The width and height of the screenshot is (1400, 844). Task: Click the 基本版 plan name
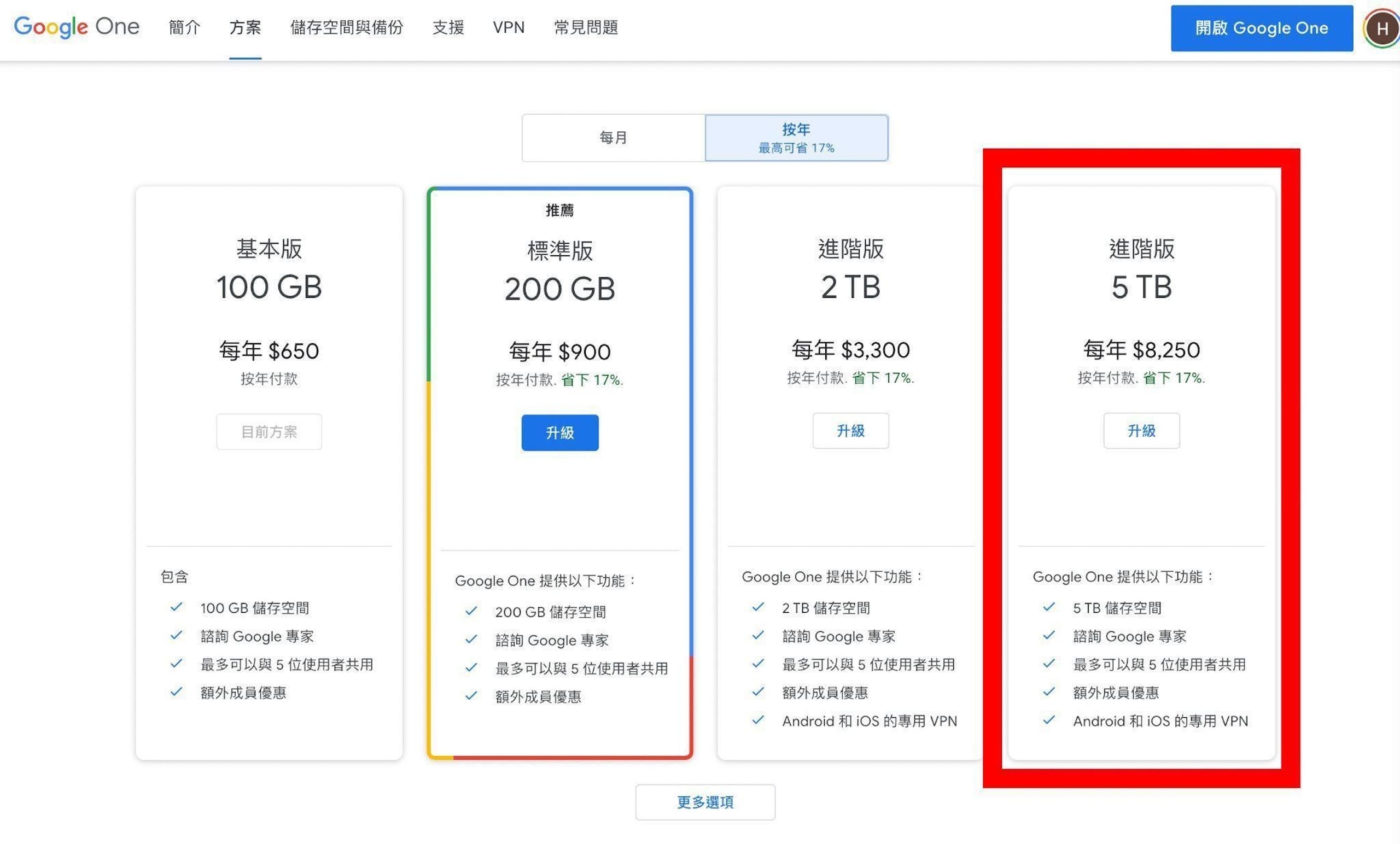click(269, 249)
